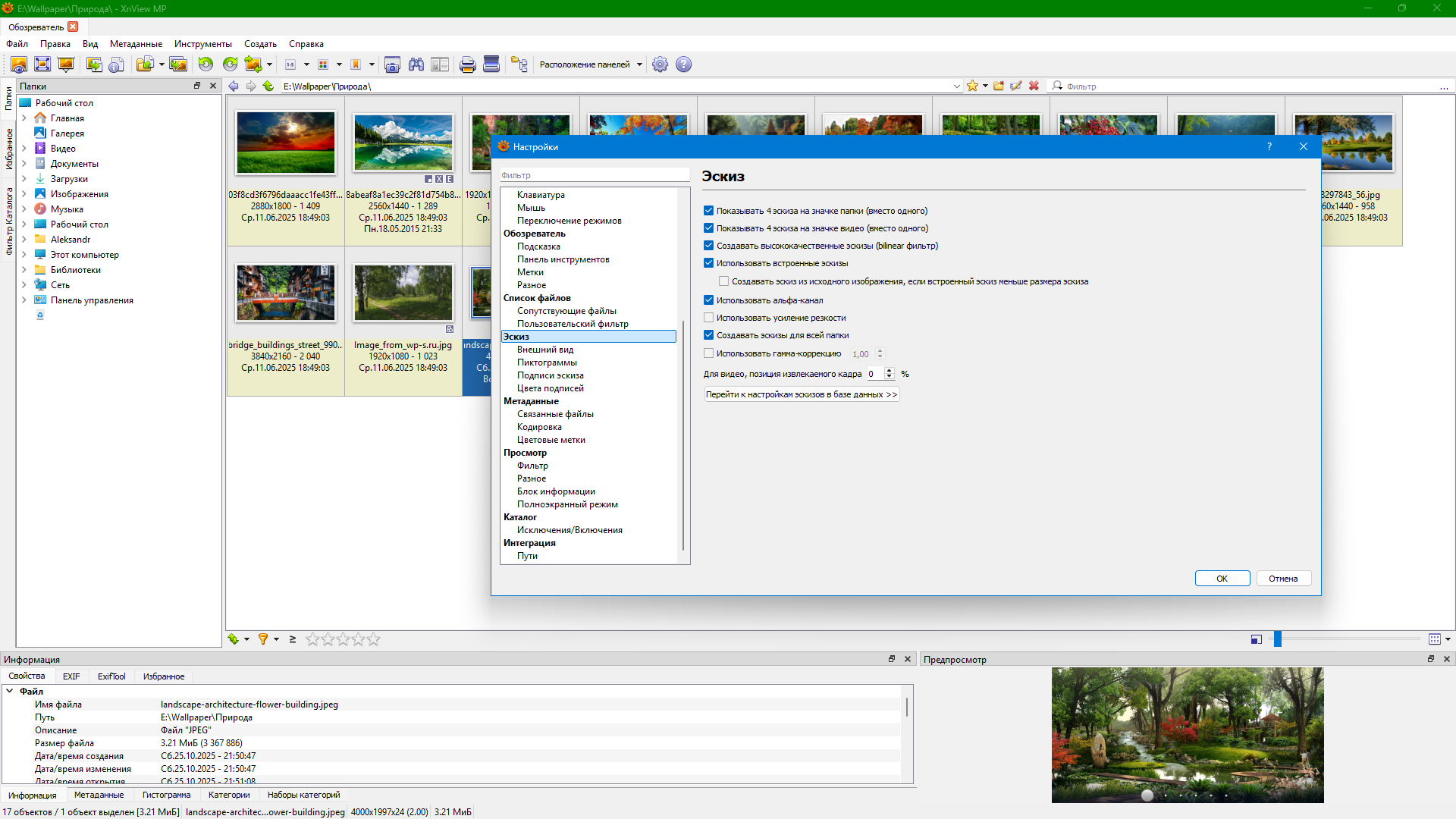The image size is (1456, 819).
Task: Click the screen capture camera icon
Action: coord(392,64)
